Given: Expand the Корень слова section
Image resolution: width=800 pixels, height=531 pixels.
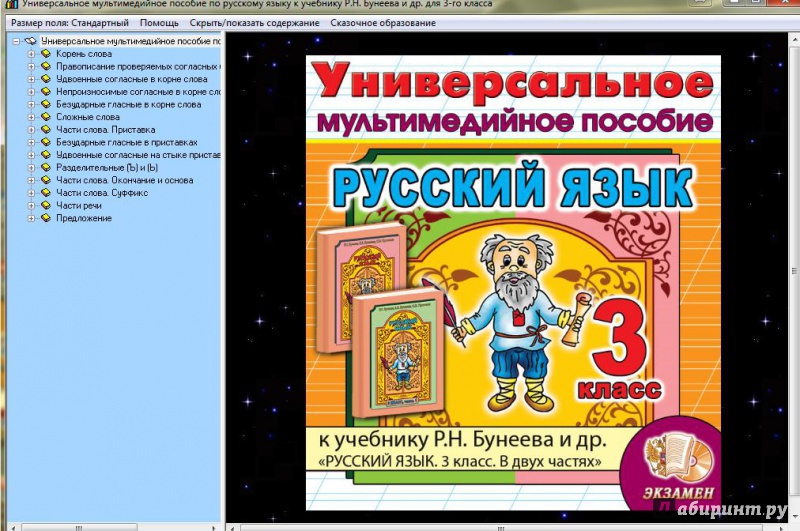Looking at the screenshot, I should pyautogui.click(x=31, y=54).
